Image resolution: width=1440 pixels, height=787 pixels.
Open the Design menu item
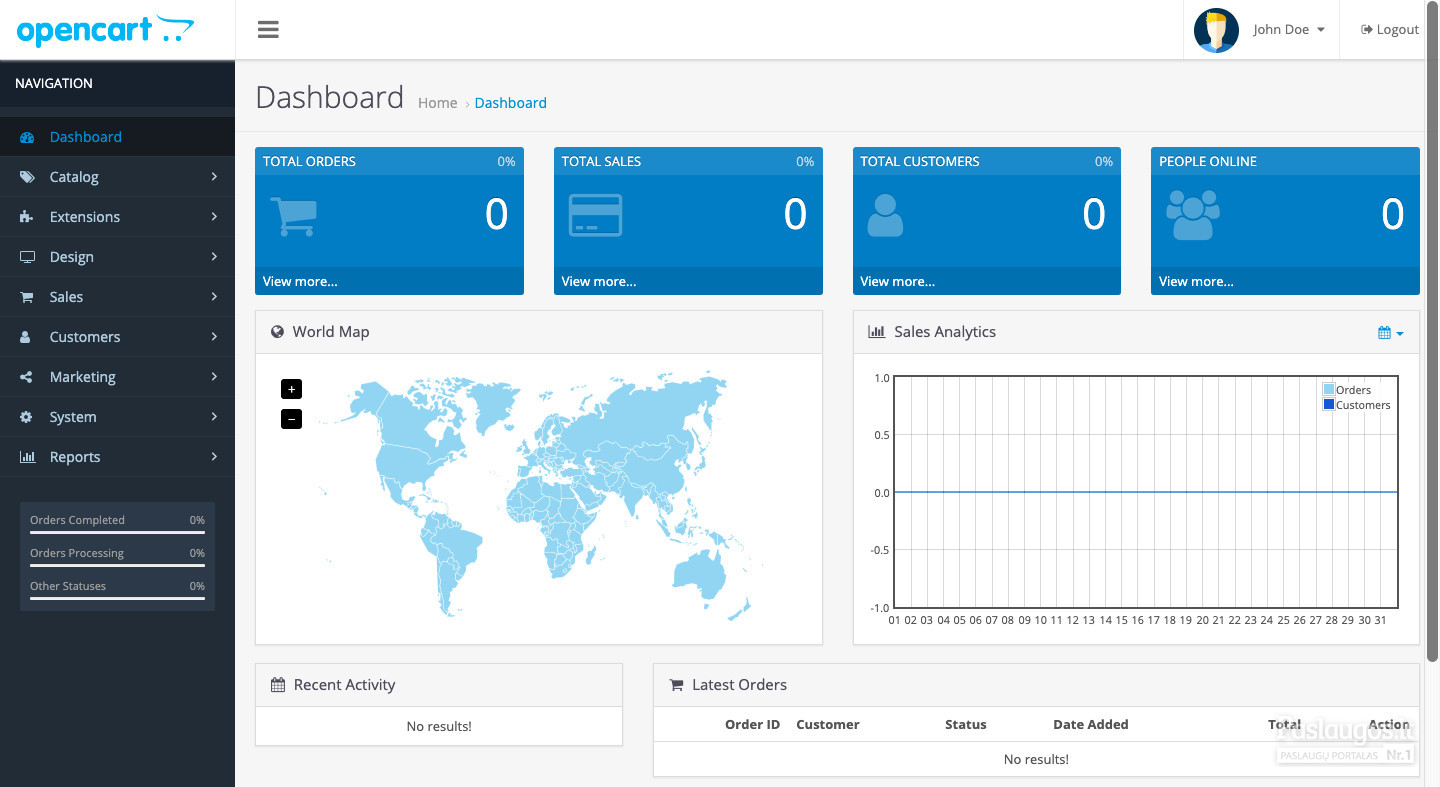[117, 257]
